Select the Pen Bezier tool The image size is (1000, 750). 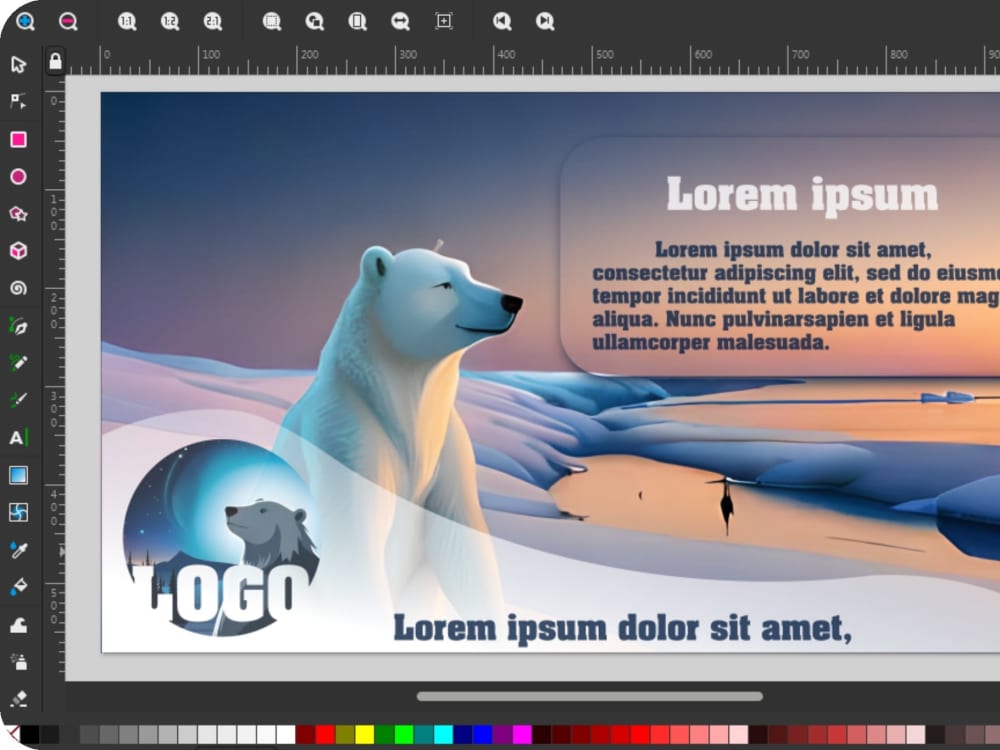18,326
